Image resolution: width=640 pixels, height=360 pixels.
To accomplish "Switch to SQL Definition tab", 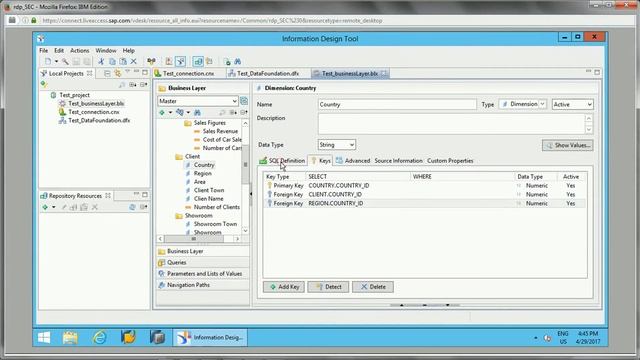I will 282,161.
